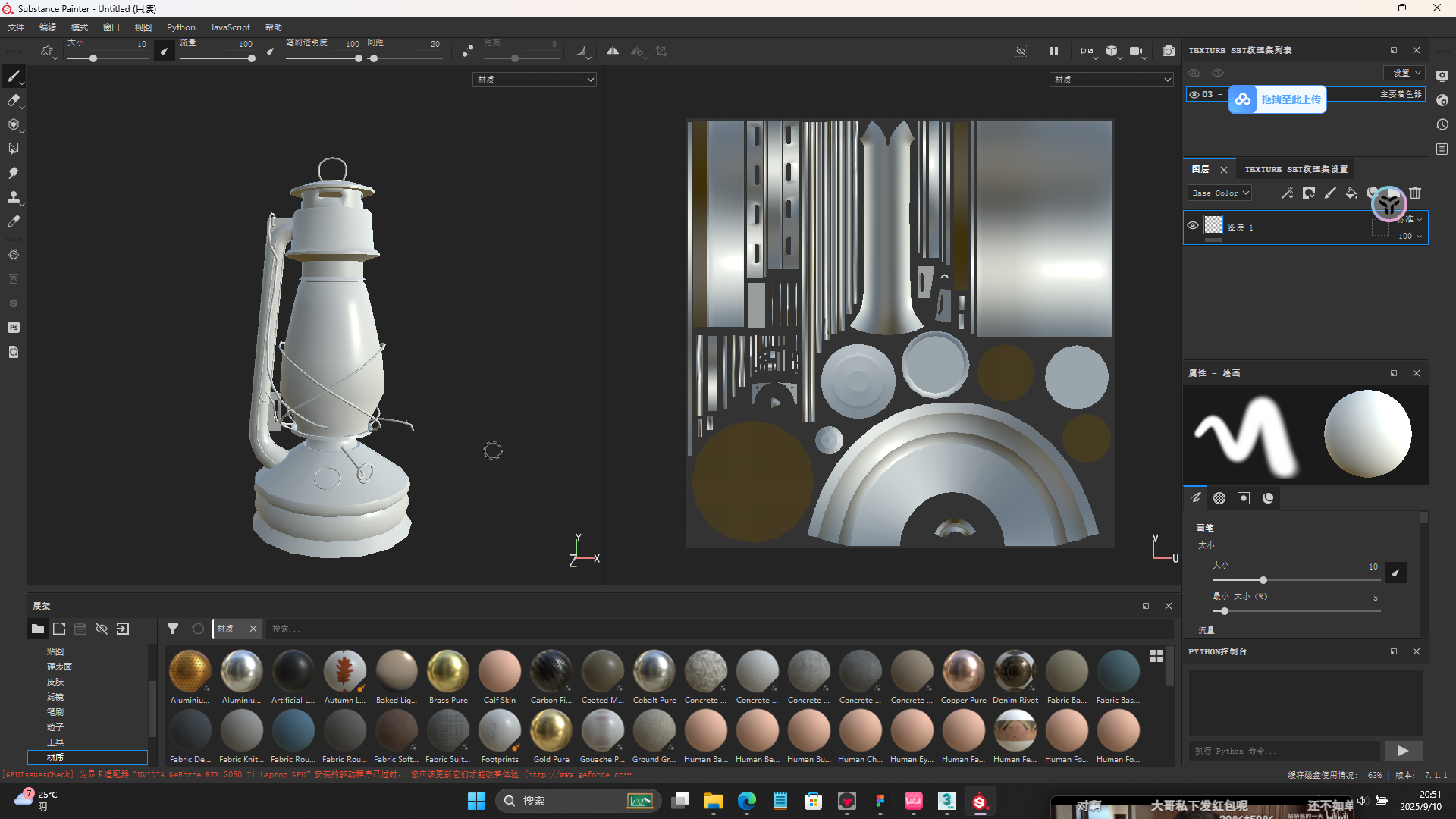Open the 材质 dropdown above 3D viewport

point(535,80)
